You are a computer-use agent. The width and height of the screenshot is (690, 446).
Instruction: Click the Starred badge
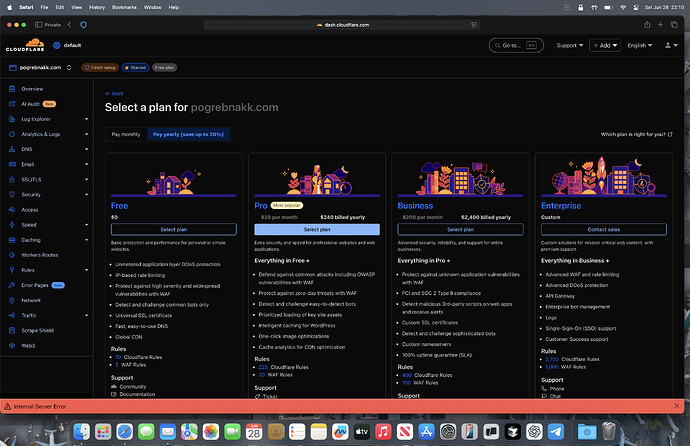136,68
